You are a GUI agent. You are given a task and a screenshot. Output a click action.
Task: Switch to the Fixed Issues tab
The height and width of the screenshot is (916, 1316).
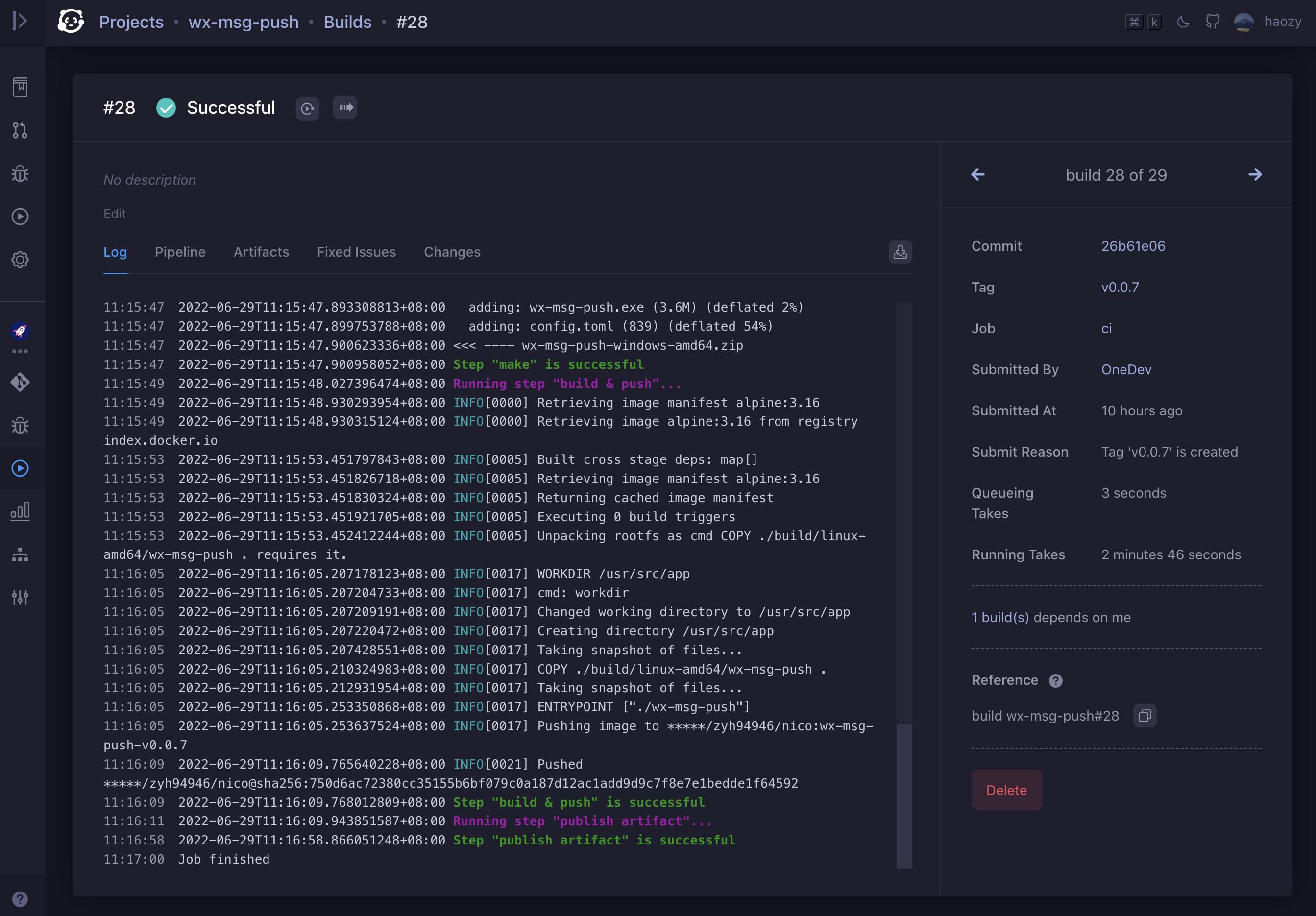[x=357, y=252]
